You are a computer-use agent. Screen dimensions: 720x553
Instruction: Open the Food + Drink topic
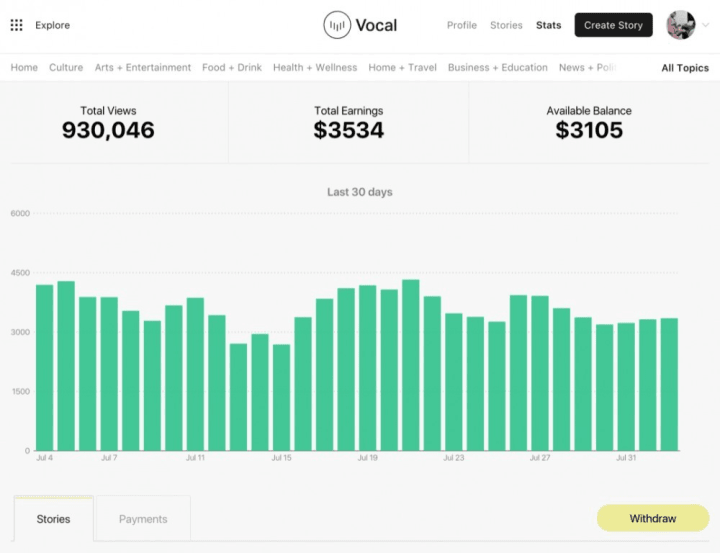tap(232, 68)
